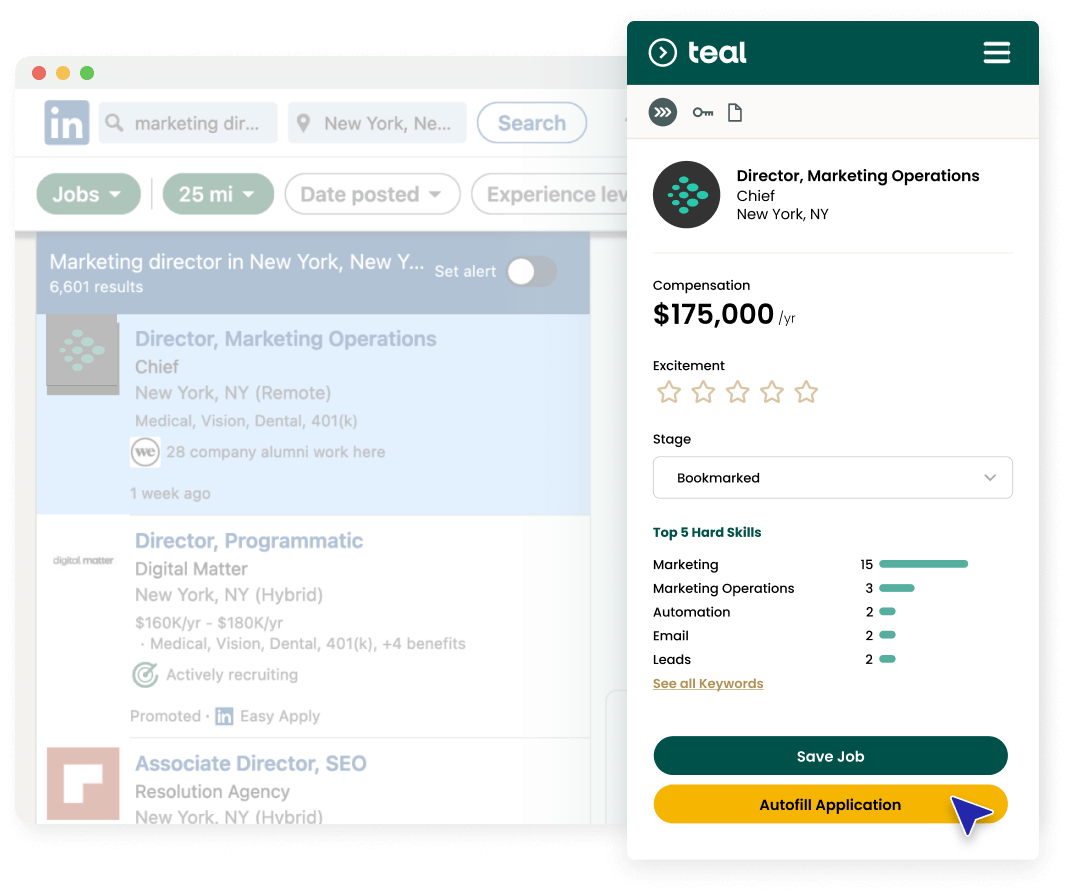Rate excitement with the second star
1067x895 pixels.
coord(703,392)
